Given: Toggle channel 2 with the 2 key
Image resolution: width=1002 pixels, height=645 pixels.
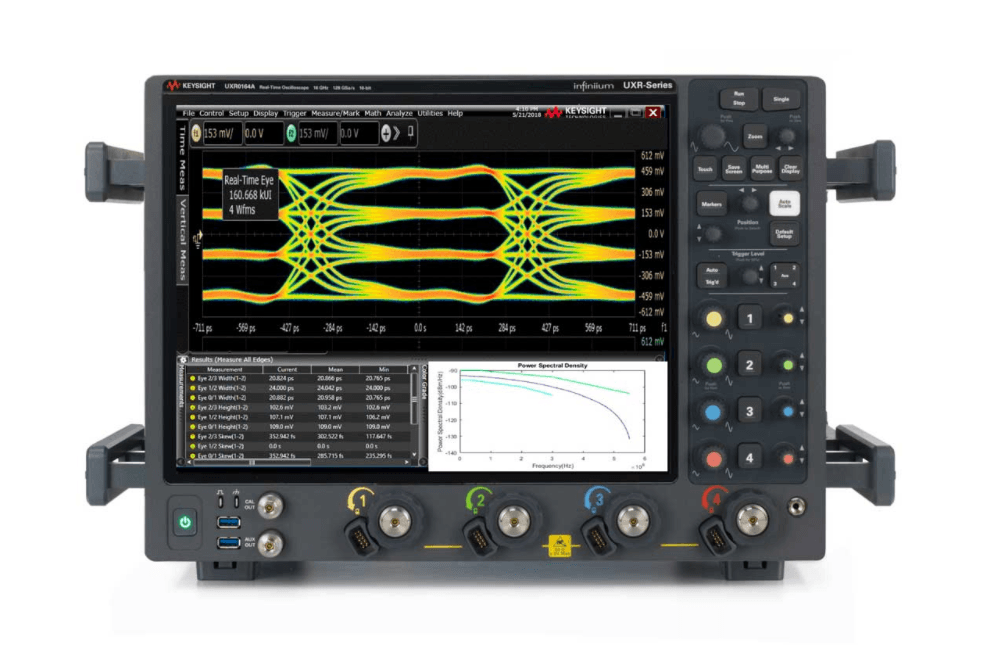Looking at the screenshot, I should 750,365.
